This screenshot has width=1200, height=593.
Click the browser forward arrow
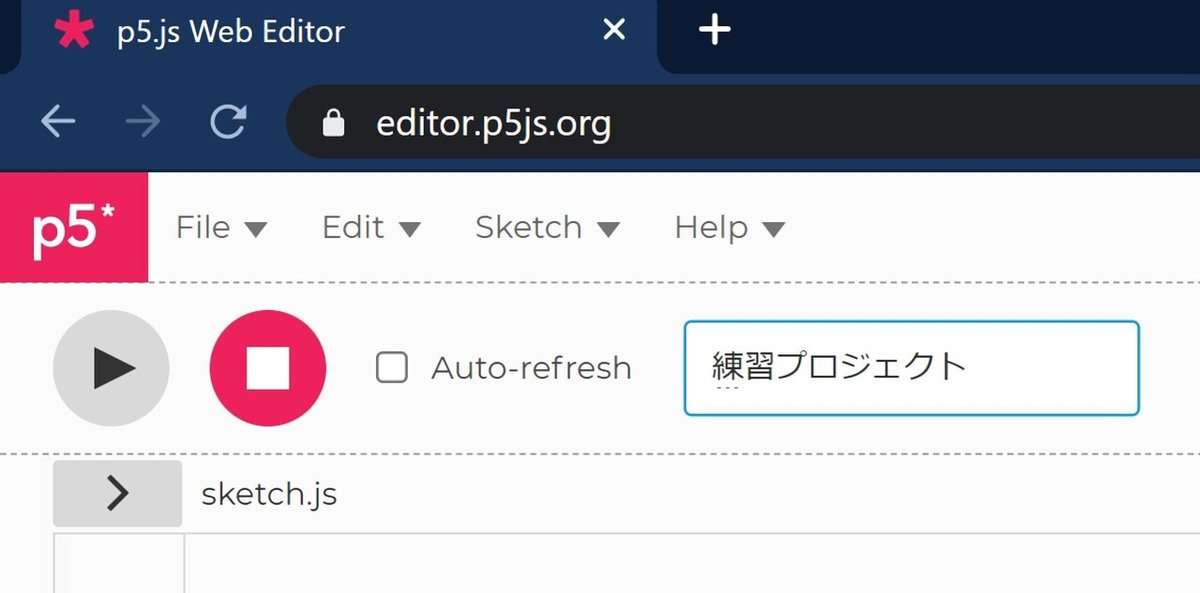click(x=143, y=123)
